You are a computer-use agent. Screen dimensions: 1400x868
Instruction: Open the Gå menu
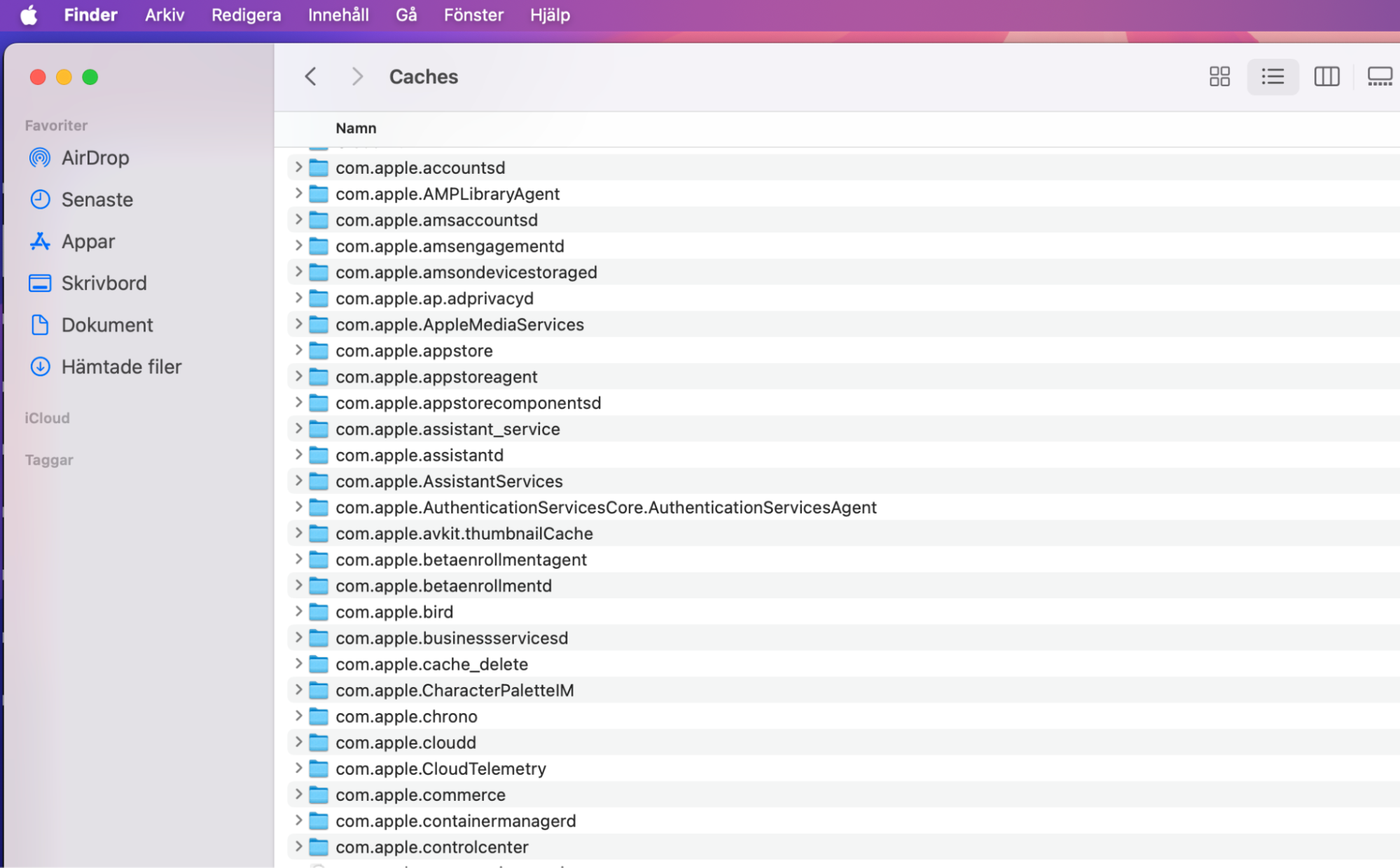click(406, 15)
